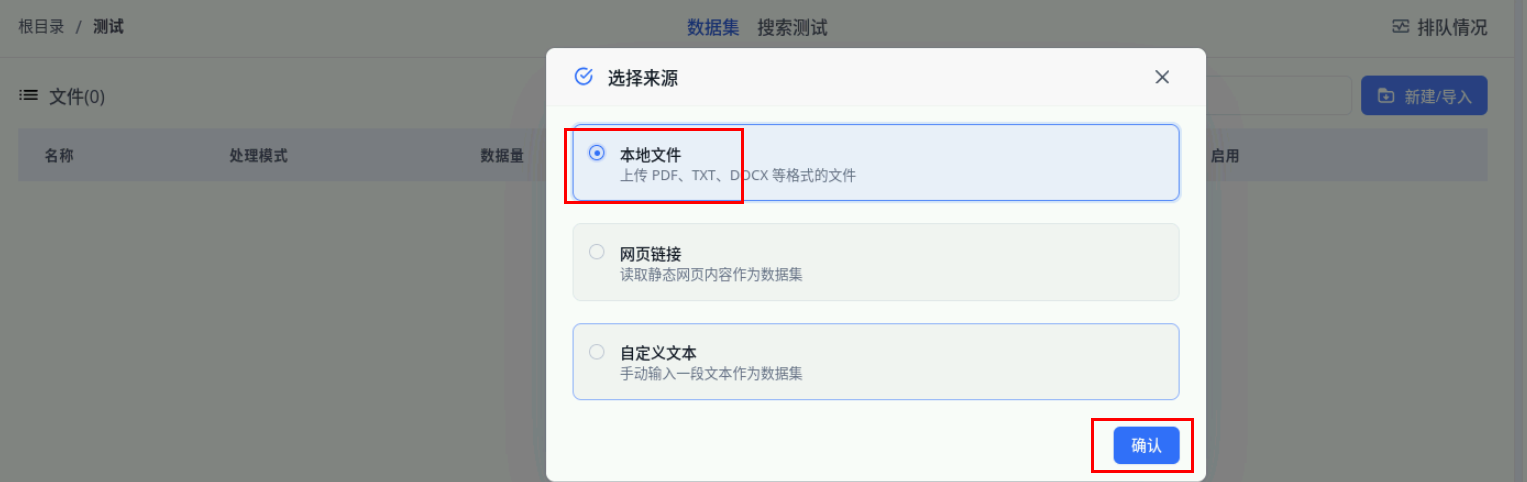Click the 测试 breadcrumb item

(x=108, y=27)
